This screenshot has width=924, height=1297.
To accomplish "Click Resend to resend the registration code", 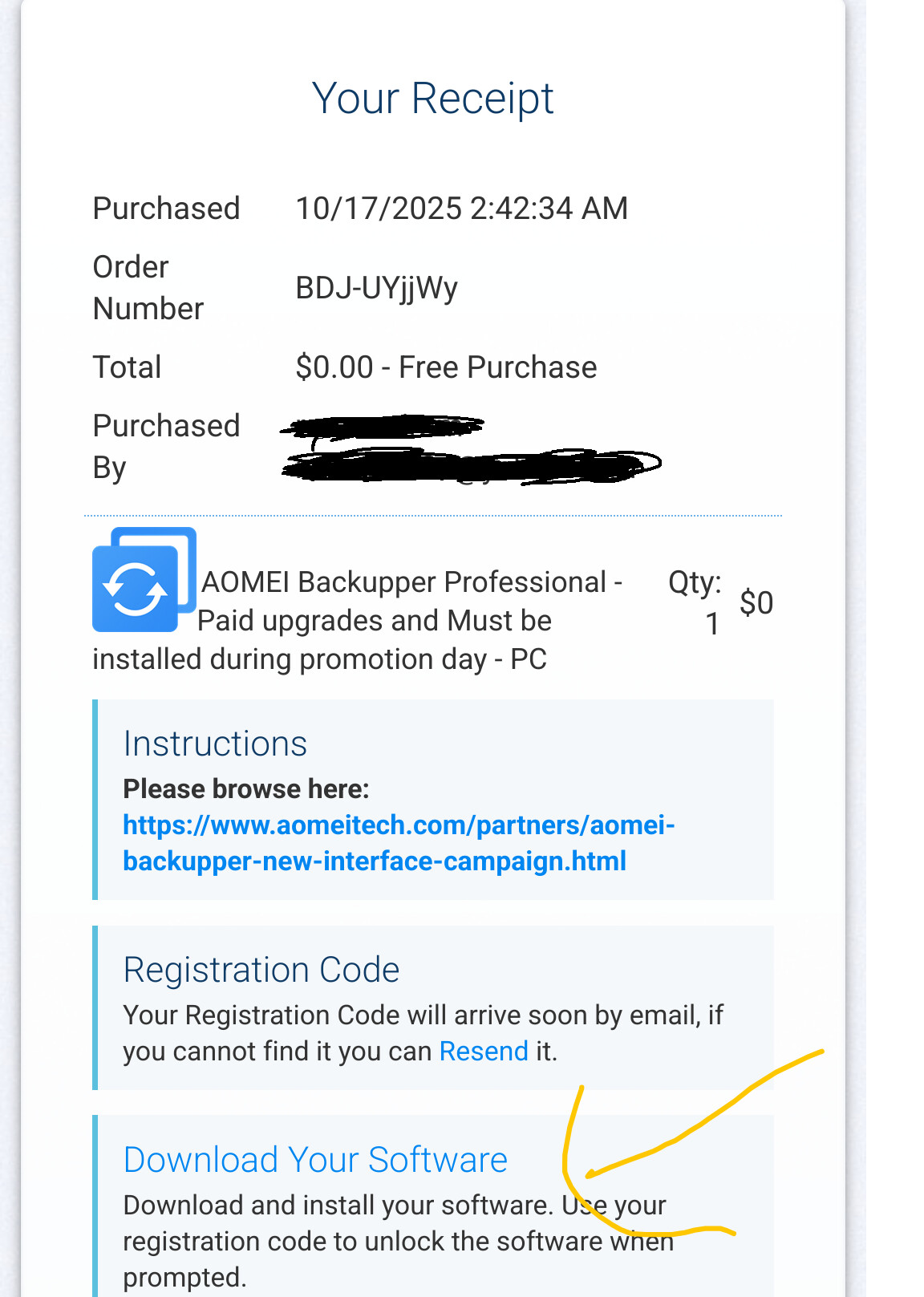I will click(484, 1051).
